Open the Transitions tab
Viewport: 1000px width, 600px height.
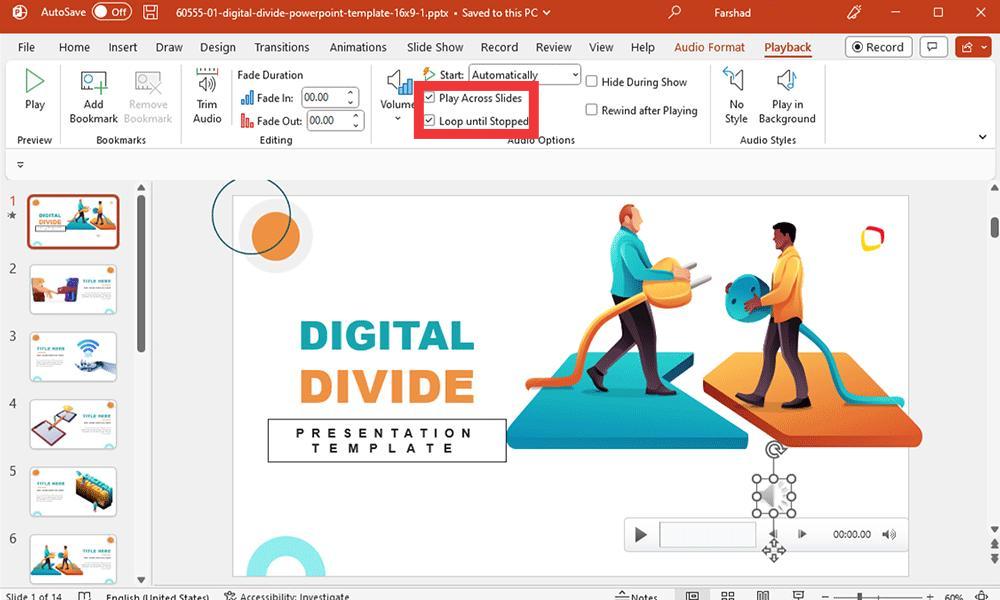coord(281,47)
